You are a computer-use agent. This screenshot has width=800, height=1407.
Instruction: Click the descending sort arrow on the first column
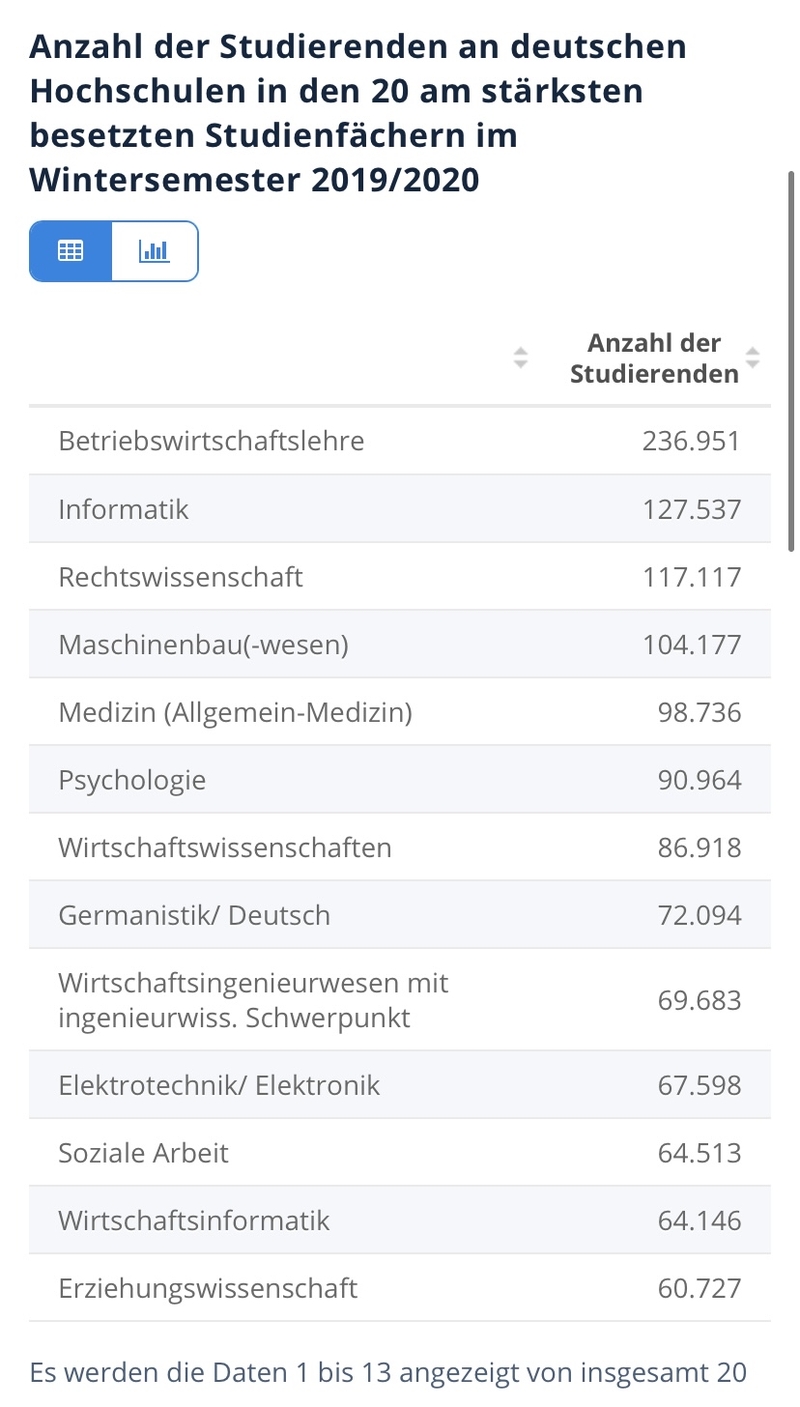point(522,362)
